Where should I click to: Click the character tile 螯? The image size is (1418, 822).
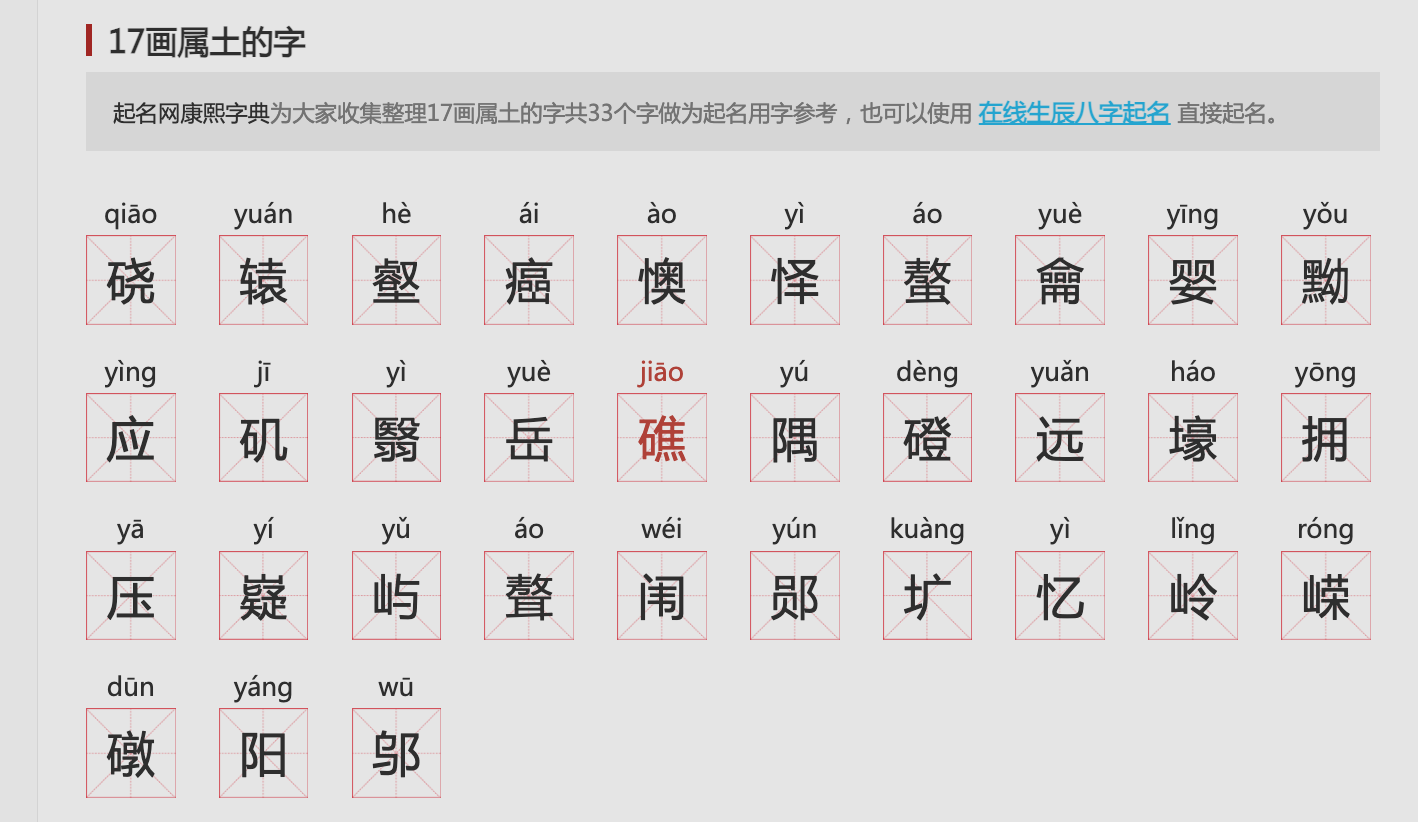click(927, 280)
